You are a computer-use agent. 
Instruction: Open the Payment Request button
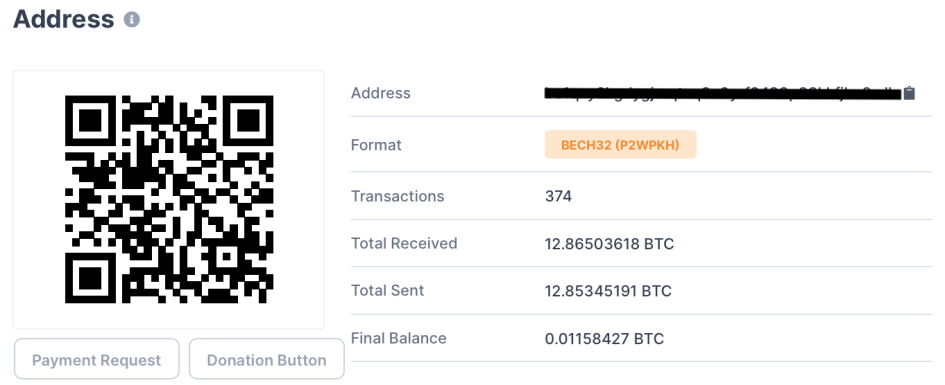pyautogui.click(x=96, y=360)
